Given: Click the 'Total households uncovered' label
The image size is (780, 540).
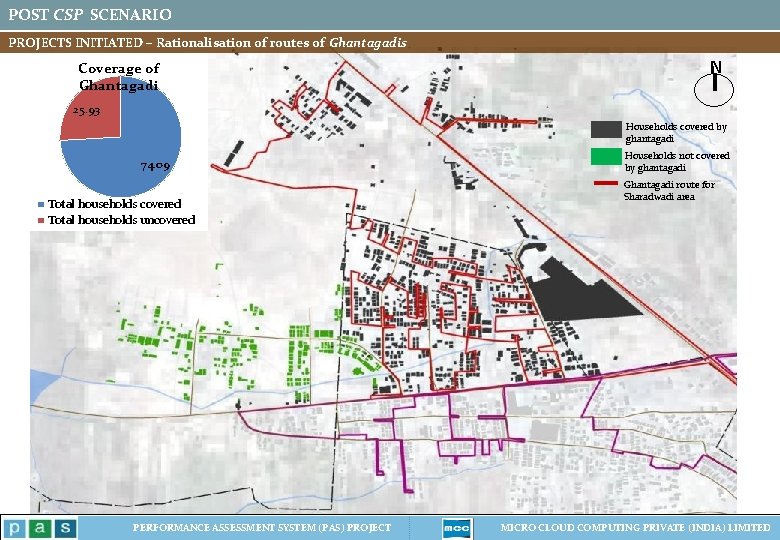Looking at the screenshot, I should coord(121,220).
